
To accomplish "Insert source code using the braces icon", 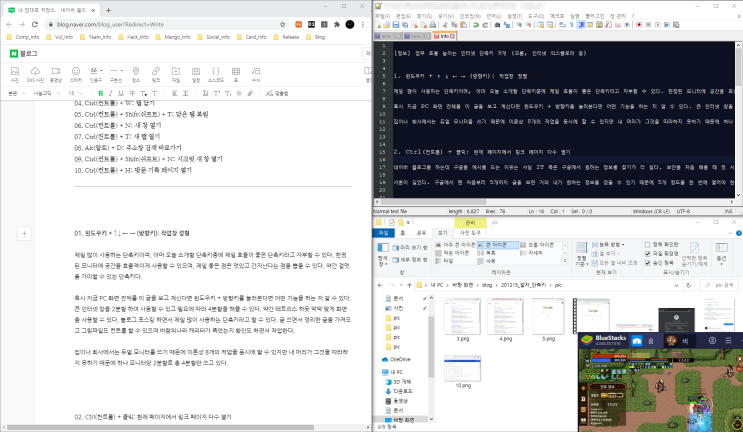I will (x=216, y=72).
